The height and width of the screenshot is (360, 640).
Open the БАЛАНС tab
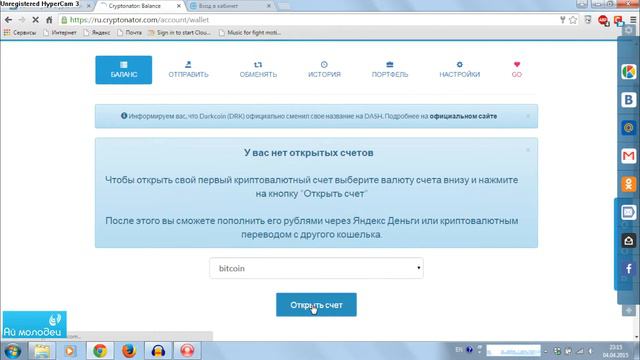124,70
